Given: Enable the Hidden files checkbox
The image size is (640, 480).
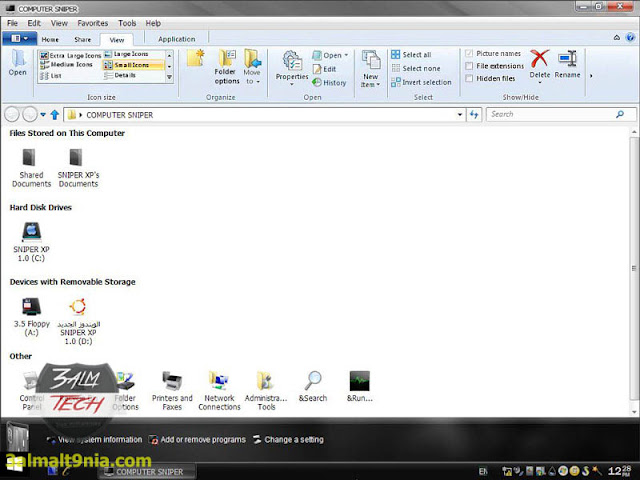Looking at the screenshot, I should click(x=469, y=78).
